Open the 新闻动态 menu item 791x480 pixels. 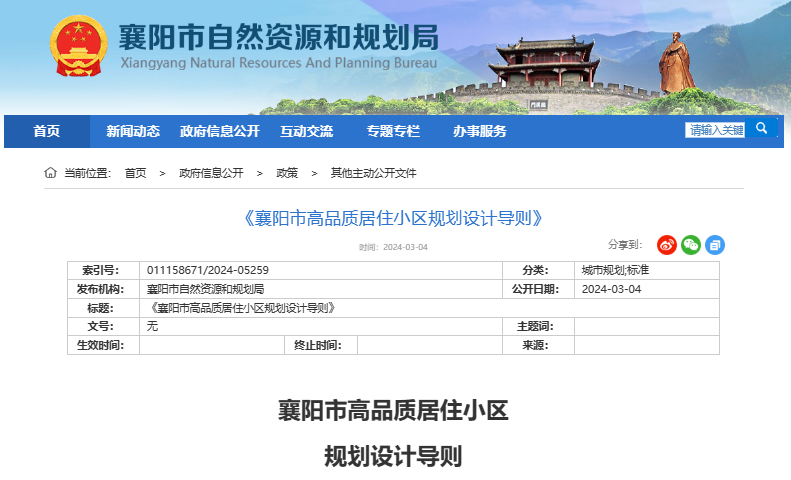133,131
